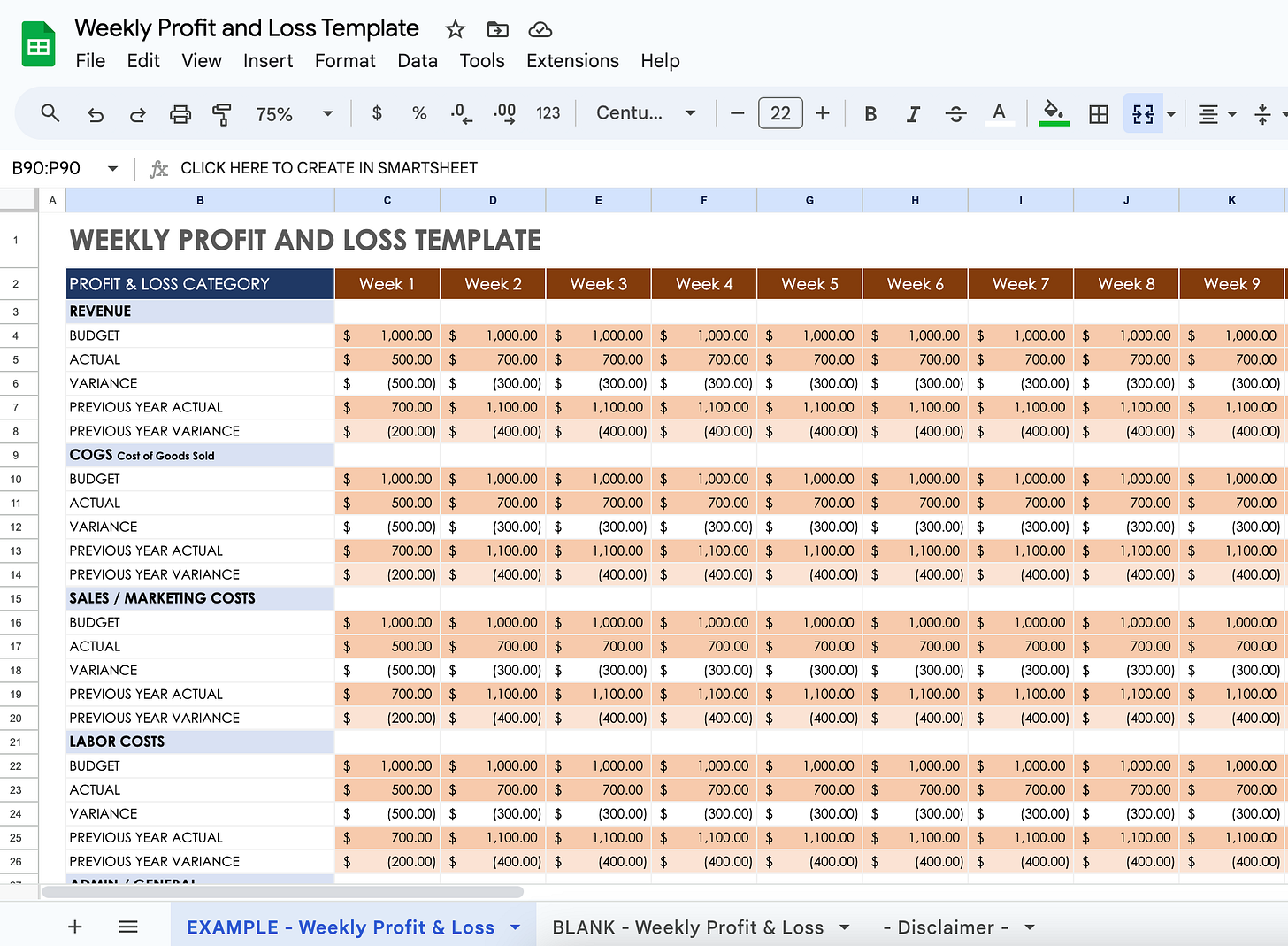Expand the name box range dropdown arrow
The height and width of the screenshot is (946, 1288).
click(112, 168)
